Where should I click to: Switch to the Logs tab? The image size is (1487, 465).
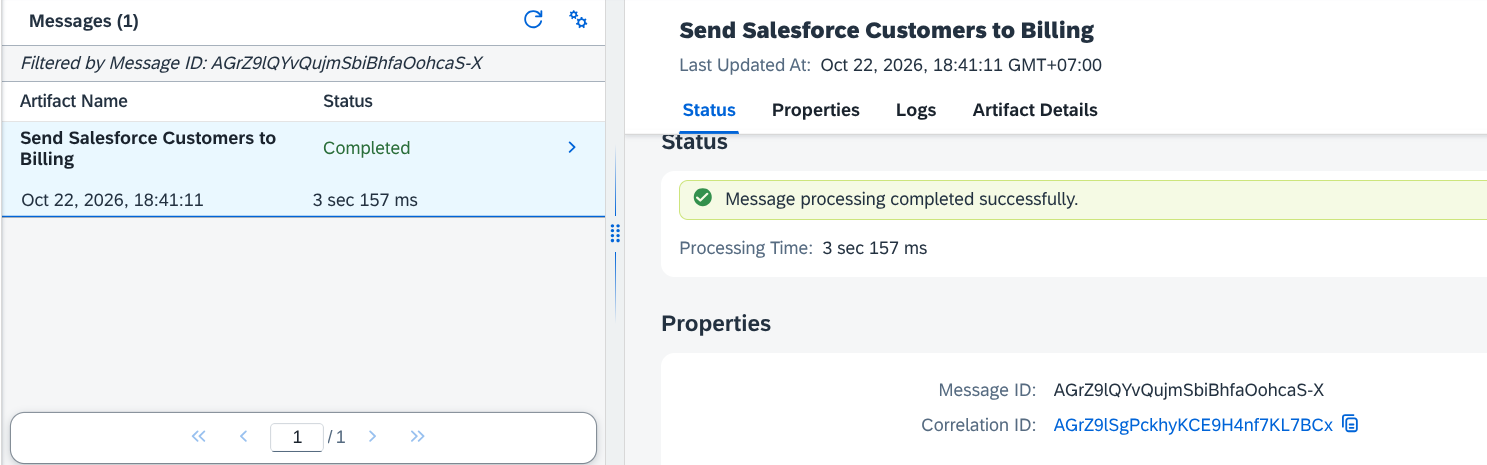click(916, 110)
